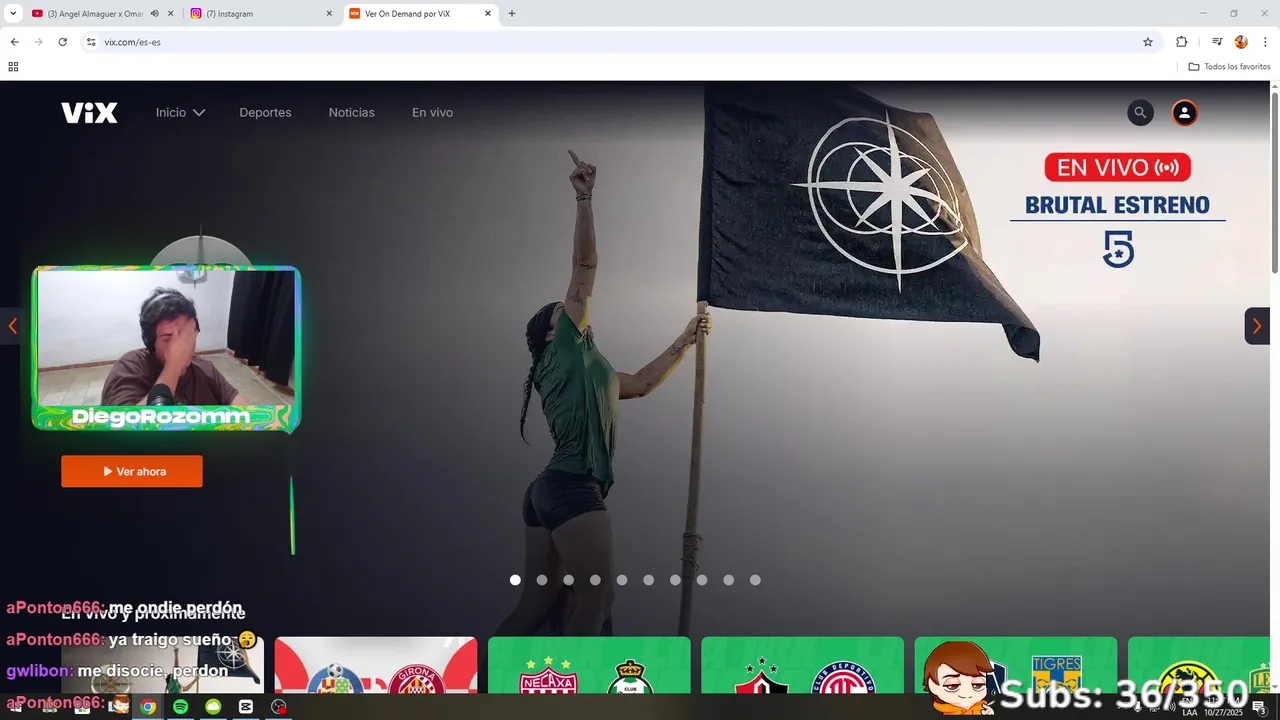Image resolution: width=1280 pixels, height=720 pixels.
Task: Expand the Inicio dropdown menu
Action: point(180,113)
